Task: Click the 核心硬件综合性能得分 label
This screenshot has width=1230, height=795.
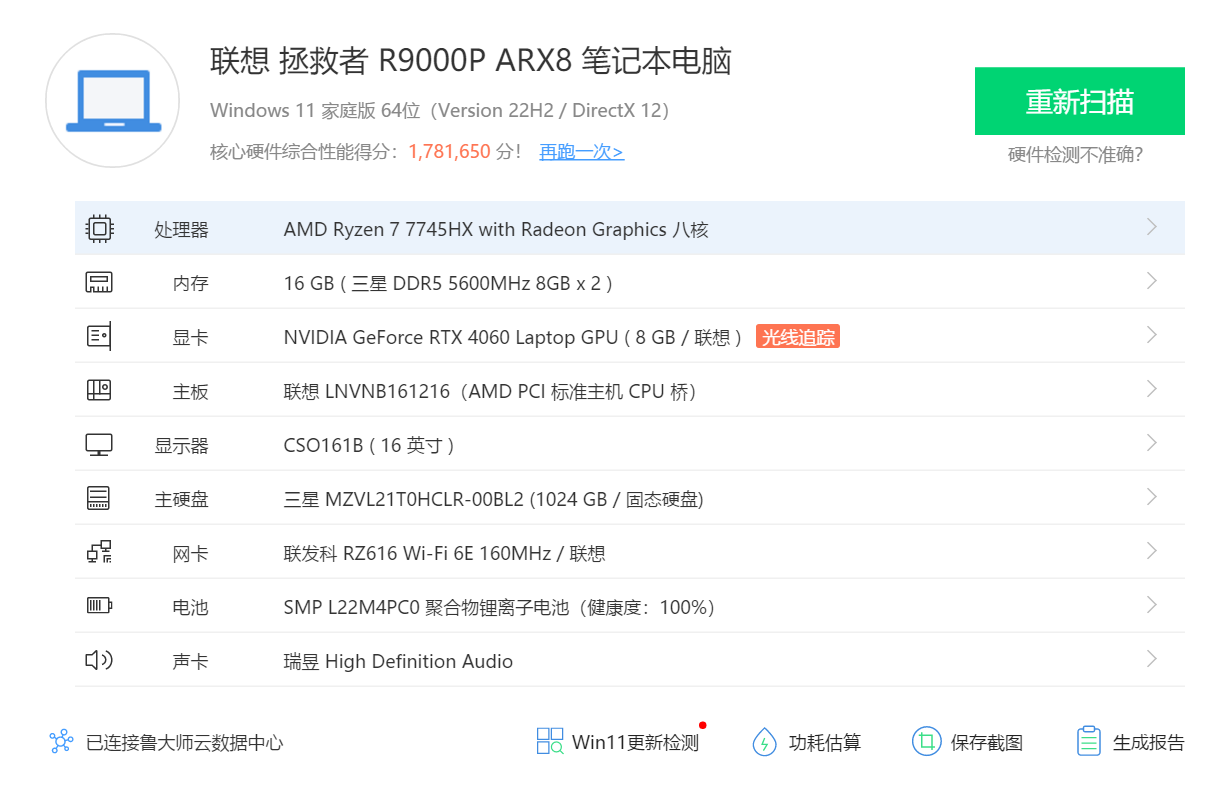Action: [304, 152]
